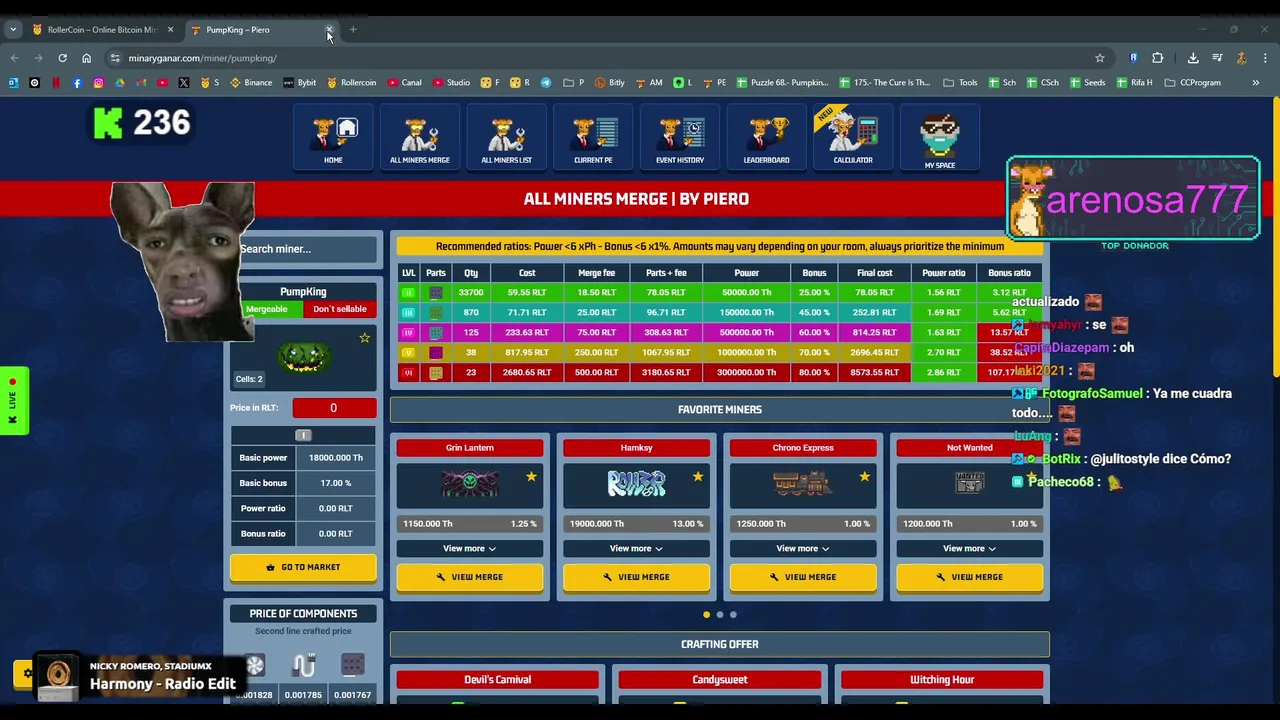Go to first favorite miners carousel dot
The width and height of the screenshot is (1280, 720).
point(706,615)
